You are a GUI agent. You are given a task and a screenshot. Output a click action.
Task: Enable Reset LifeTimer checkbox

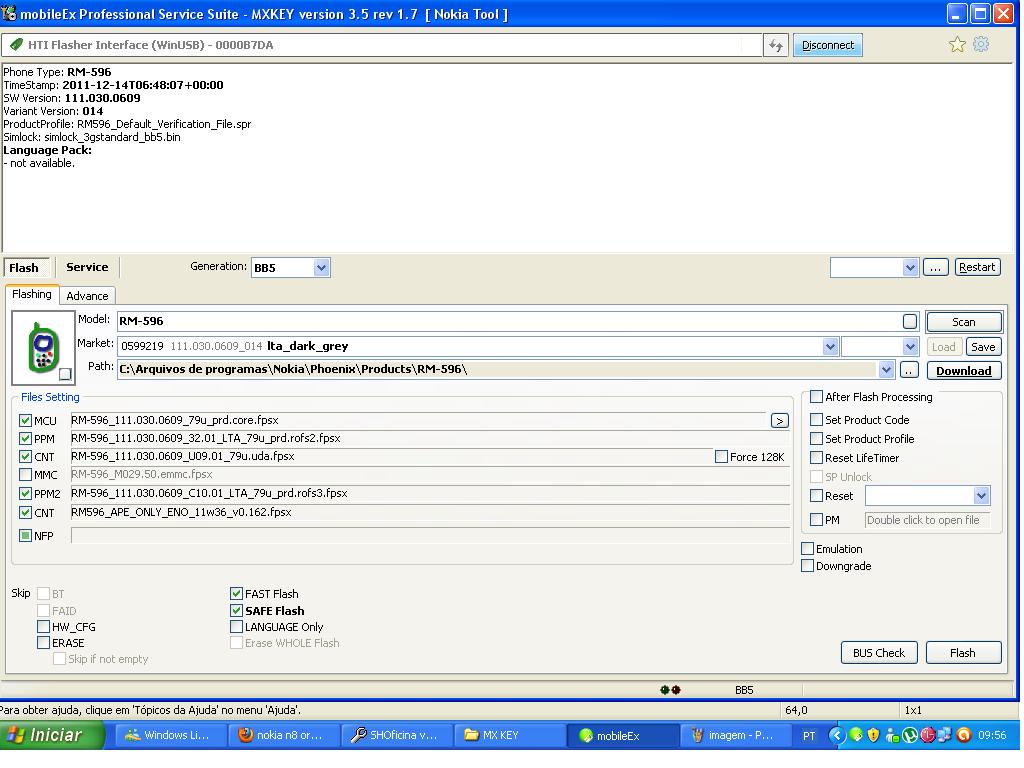(x=816, y=458)
